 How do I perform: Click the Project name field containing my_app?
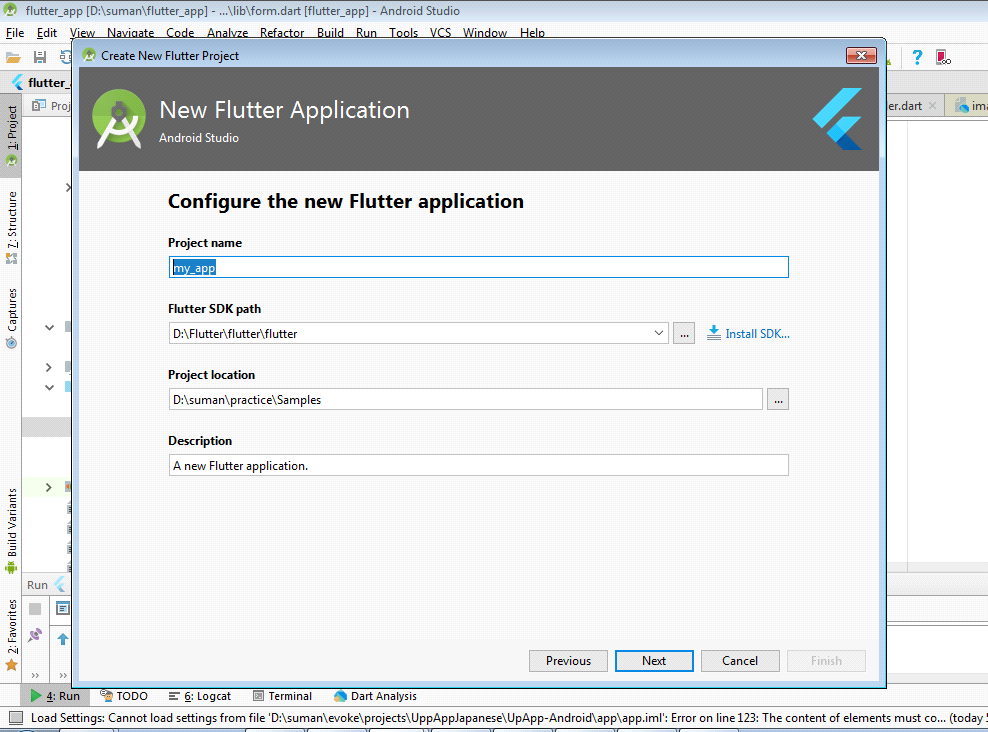(x=478, y=267)
